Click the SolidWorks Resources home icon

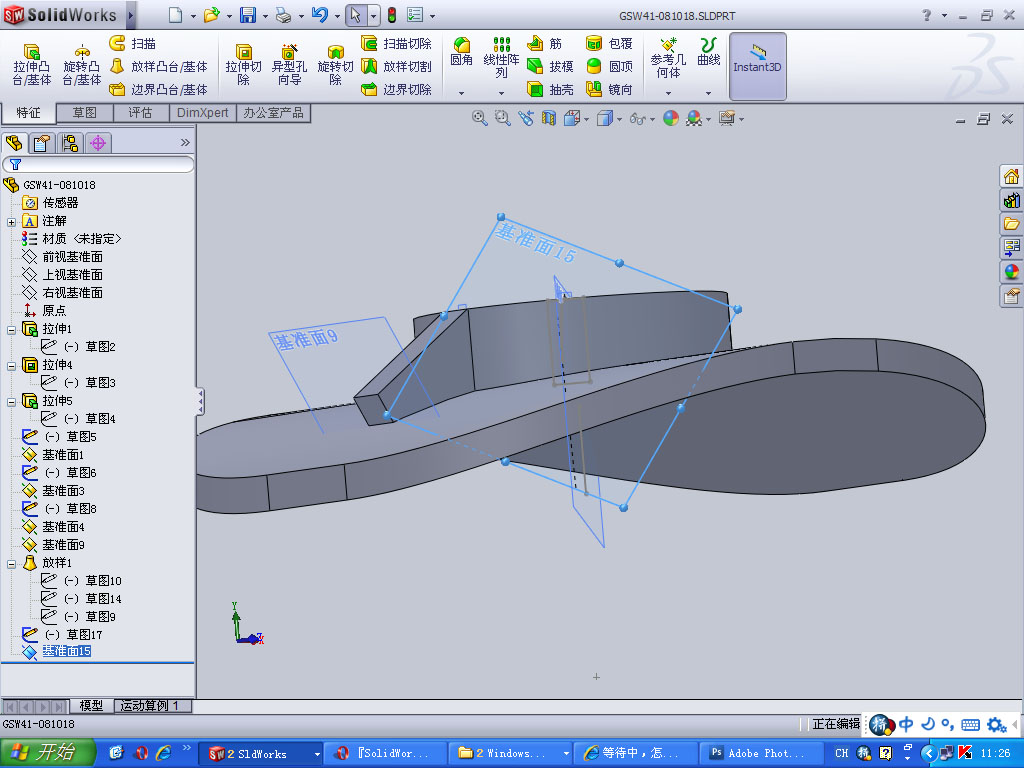1011,176
